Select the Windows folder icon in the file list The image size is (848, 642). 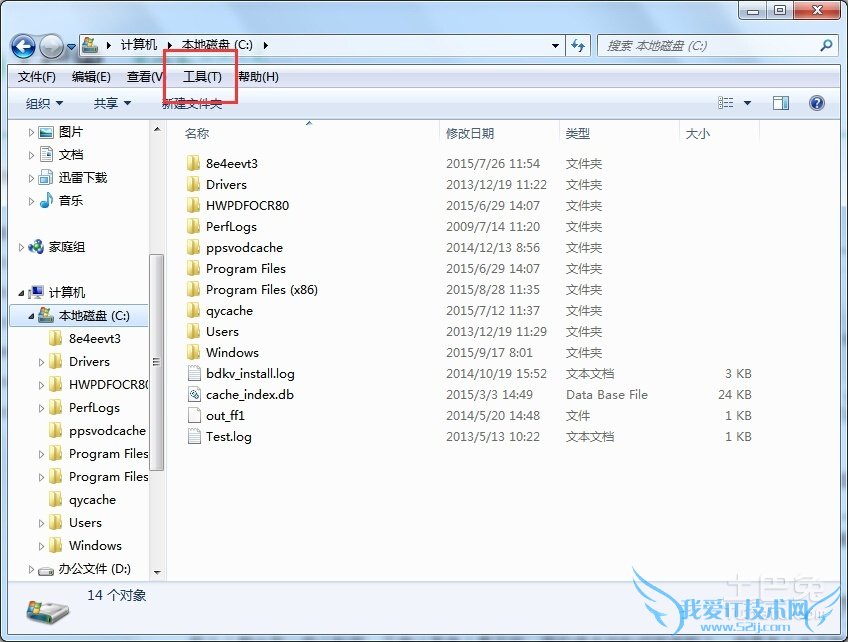coord(193,353)
